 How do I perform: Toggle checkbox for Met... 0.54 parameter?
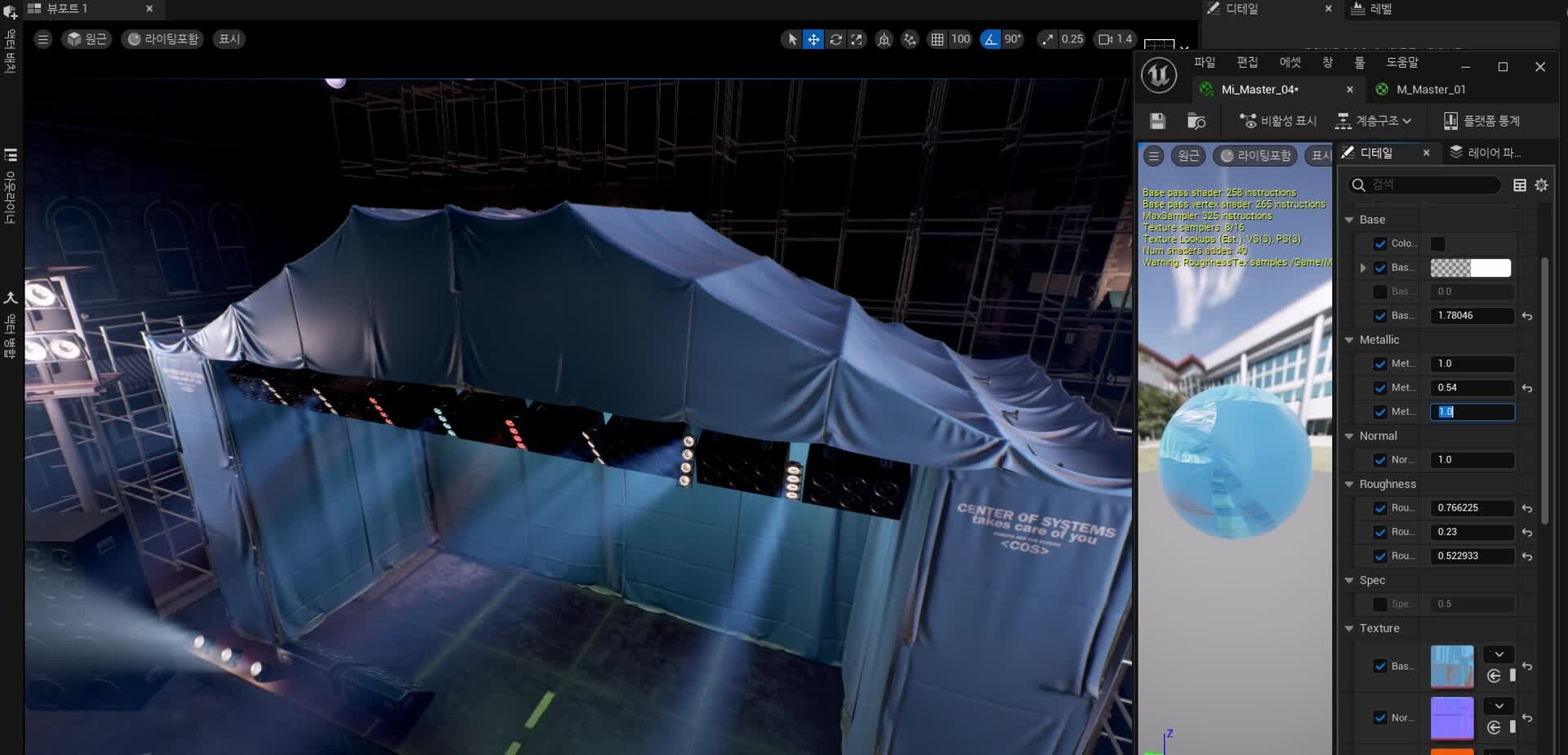point(1380,388)
